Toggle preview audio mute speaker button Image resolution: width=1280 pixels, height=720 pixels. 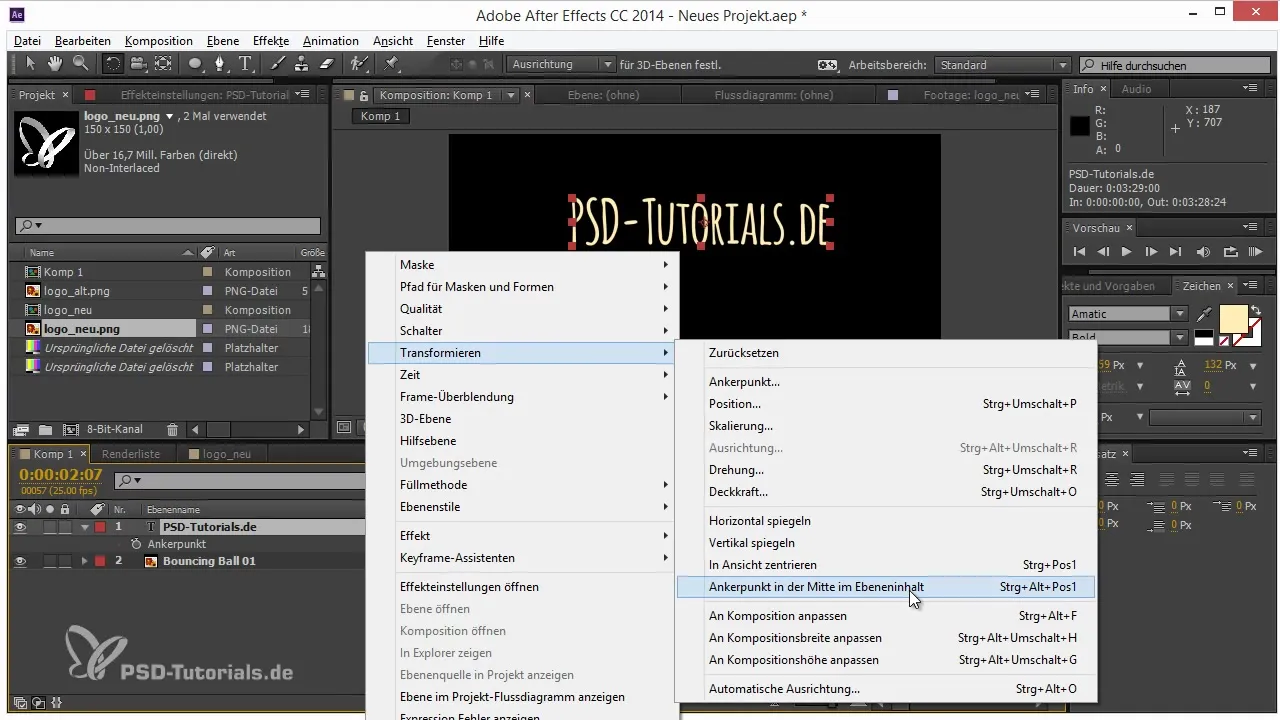tap(1203, 252)
